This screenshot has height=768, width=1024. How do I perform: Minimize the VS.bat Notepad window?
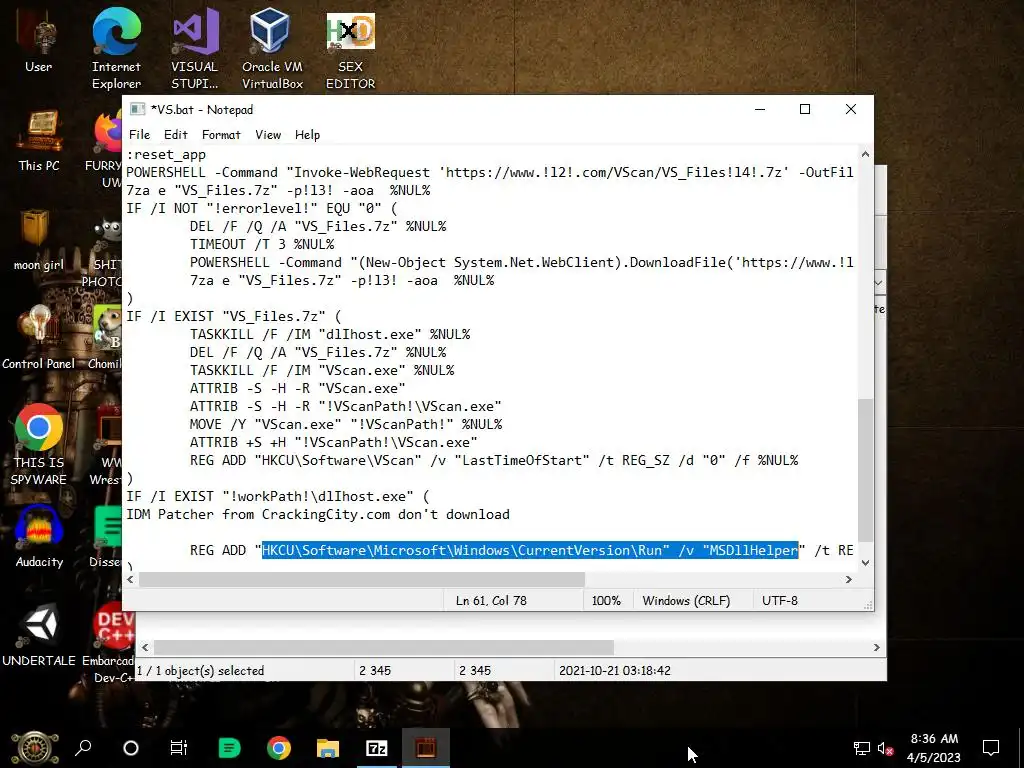[760, 109]
